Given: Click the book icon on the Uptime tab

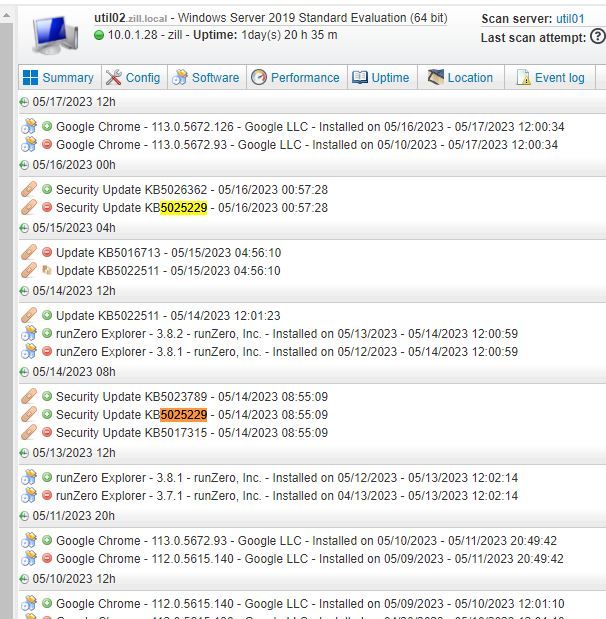Looking at the screenshot, I should 360,78.
